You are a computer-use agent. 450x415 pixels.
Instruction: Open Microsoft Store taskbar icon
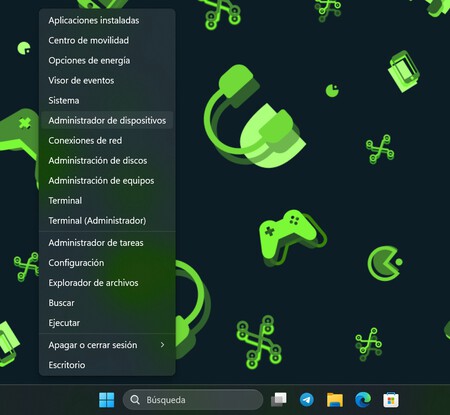coord(391,400)
